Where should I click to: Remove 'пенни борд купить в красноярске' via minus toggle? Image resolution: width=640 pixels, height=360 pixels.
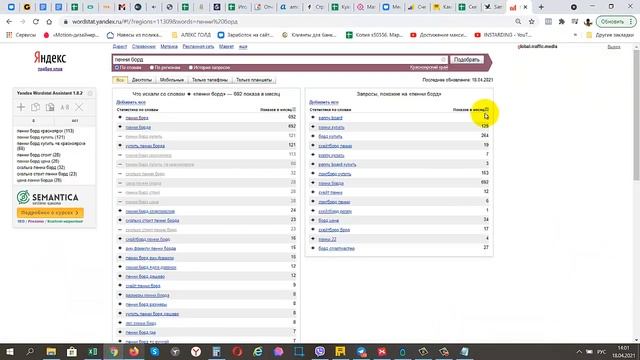(x=120, y=164)
